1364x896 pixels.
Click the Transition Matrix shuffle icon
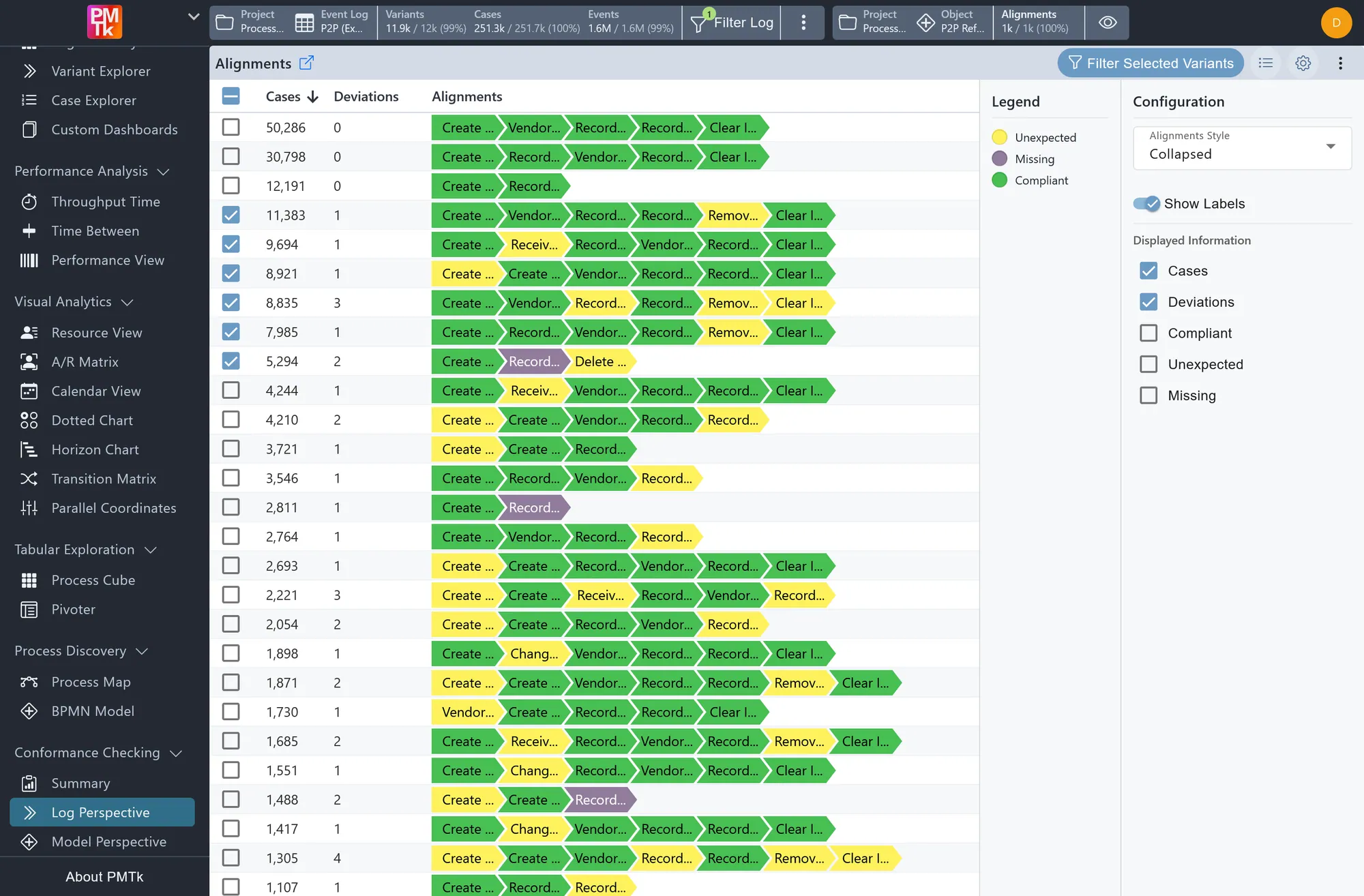29,479
